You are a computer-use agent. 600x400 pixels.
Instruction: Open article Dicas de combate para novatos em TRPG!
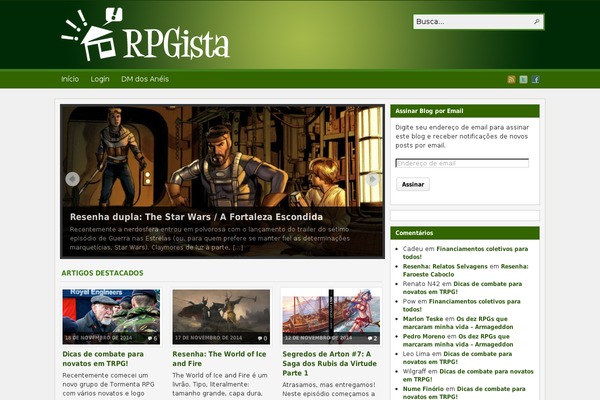pyautogui.click(x=103, y=359)
